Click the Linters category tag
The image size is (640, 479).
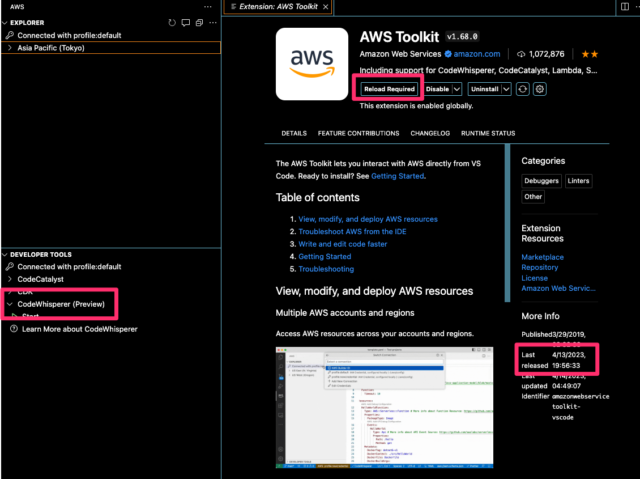pos(578,181)
